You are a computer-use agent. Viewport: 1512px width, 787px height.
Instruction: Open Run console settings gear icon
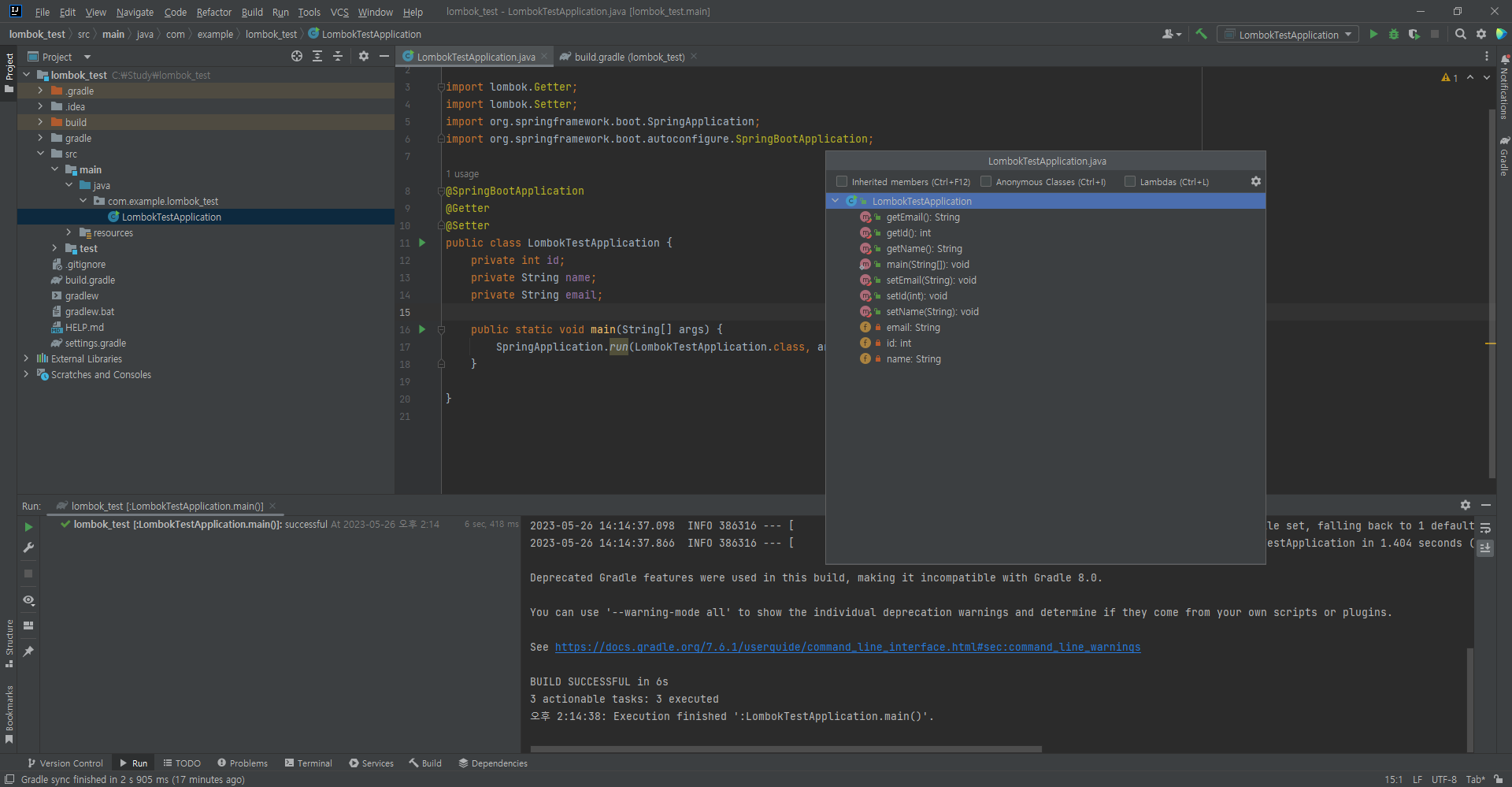pos(1466,505)
